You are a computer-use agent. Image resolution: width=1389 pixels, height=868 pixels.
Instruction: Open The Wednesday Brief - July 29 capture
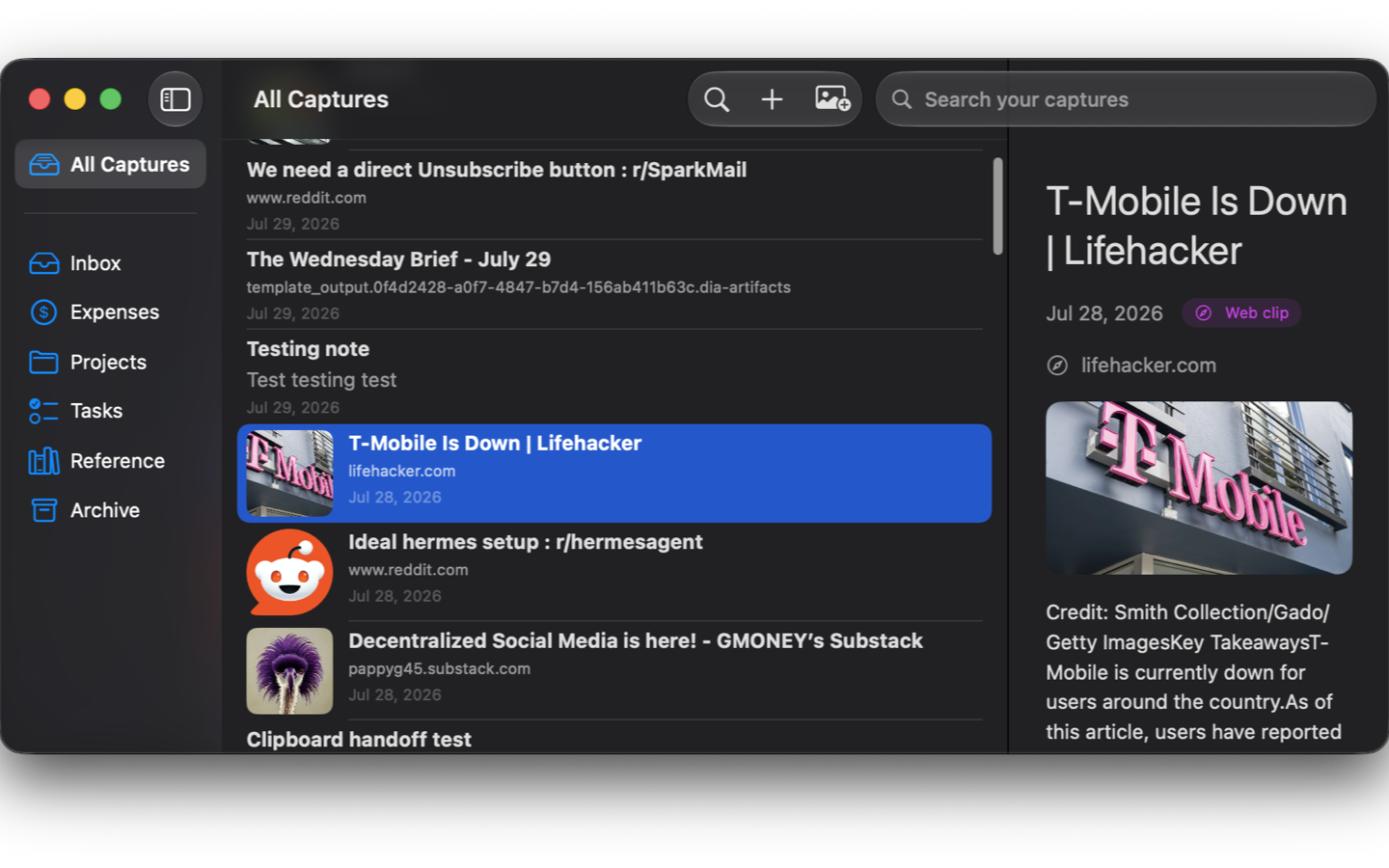coord(614,285)
